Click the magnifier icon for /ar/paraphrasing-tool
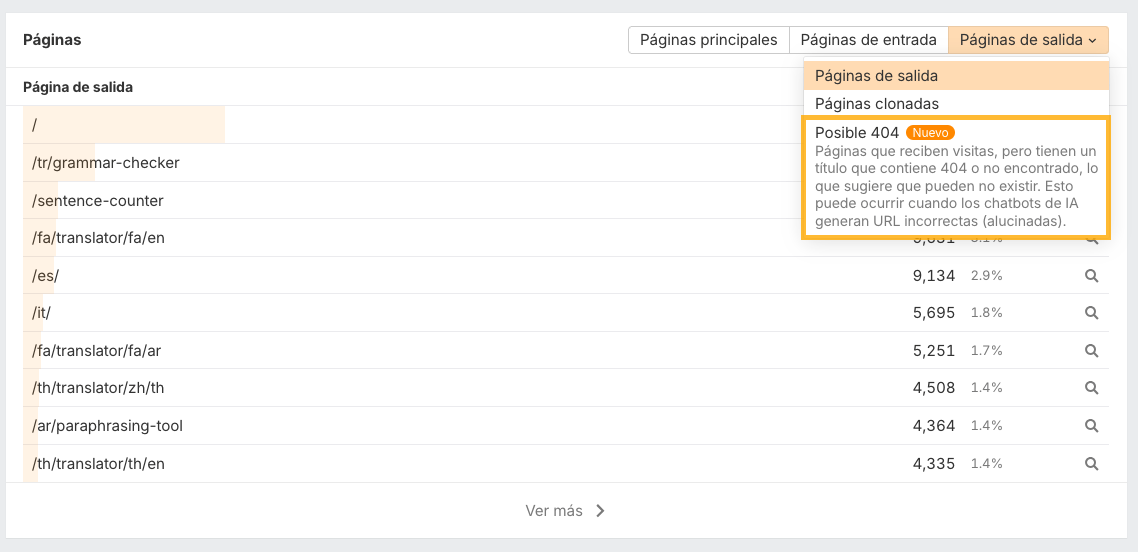Viewport: 1138px width, 552px height. pyautogui.click(x=1092, y=426)
